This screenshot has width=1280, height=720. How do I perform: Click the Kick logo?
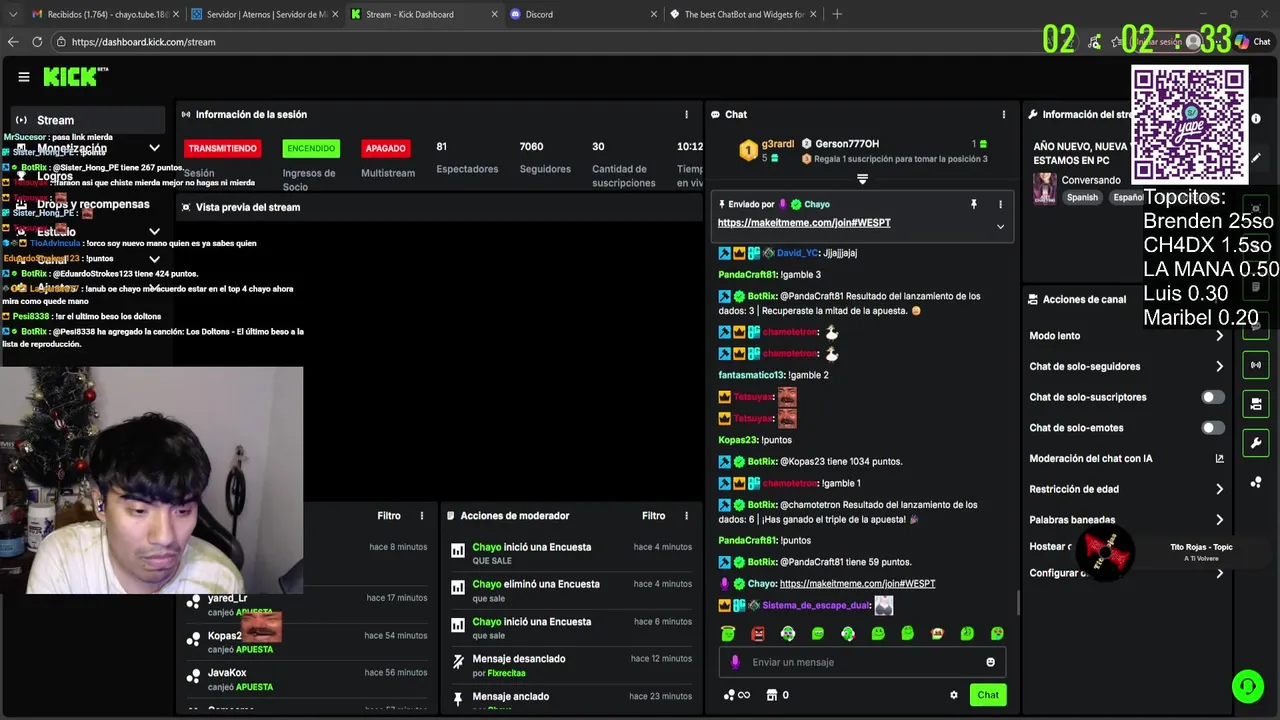pos(75,76)
